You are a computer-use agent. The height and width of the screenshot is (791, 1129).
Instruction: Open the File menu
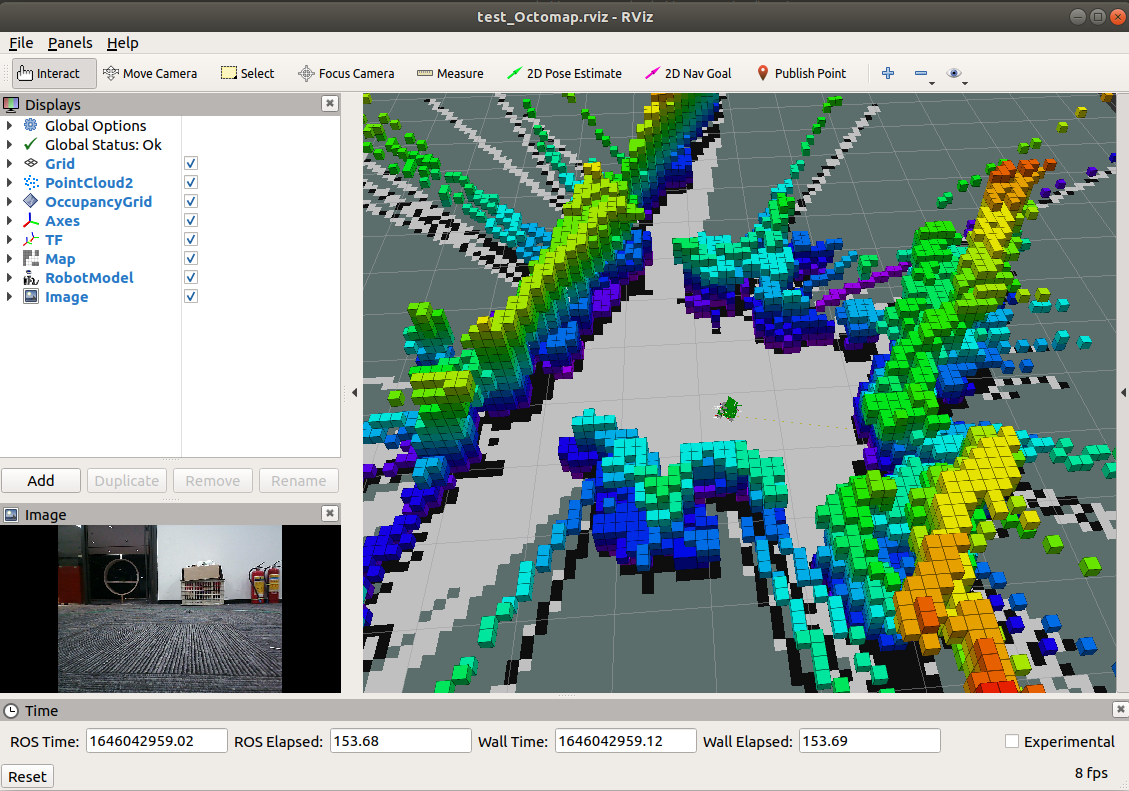(21, 43)
